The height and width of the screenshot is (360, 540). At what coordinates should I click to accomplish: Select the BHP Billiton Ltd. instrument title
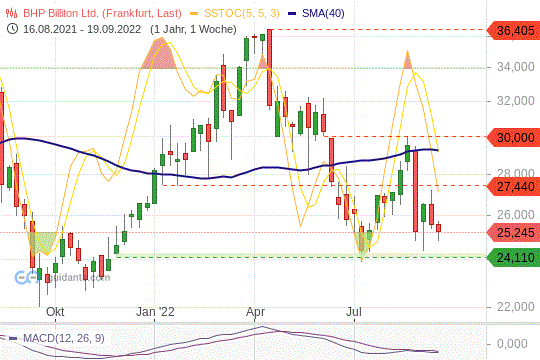point(102,13)
